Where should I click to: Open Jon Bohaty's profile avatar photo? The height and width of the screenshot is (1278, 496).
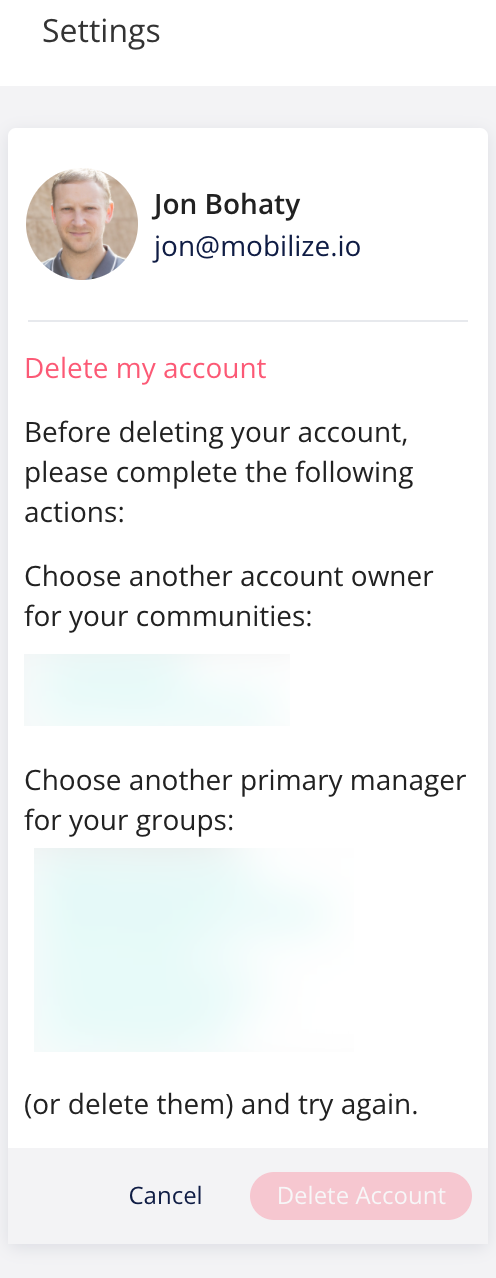[x=81, y=224]
